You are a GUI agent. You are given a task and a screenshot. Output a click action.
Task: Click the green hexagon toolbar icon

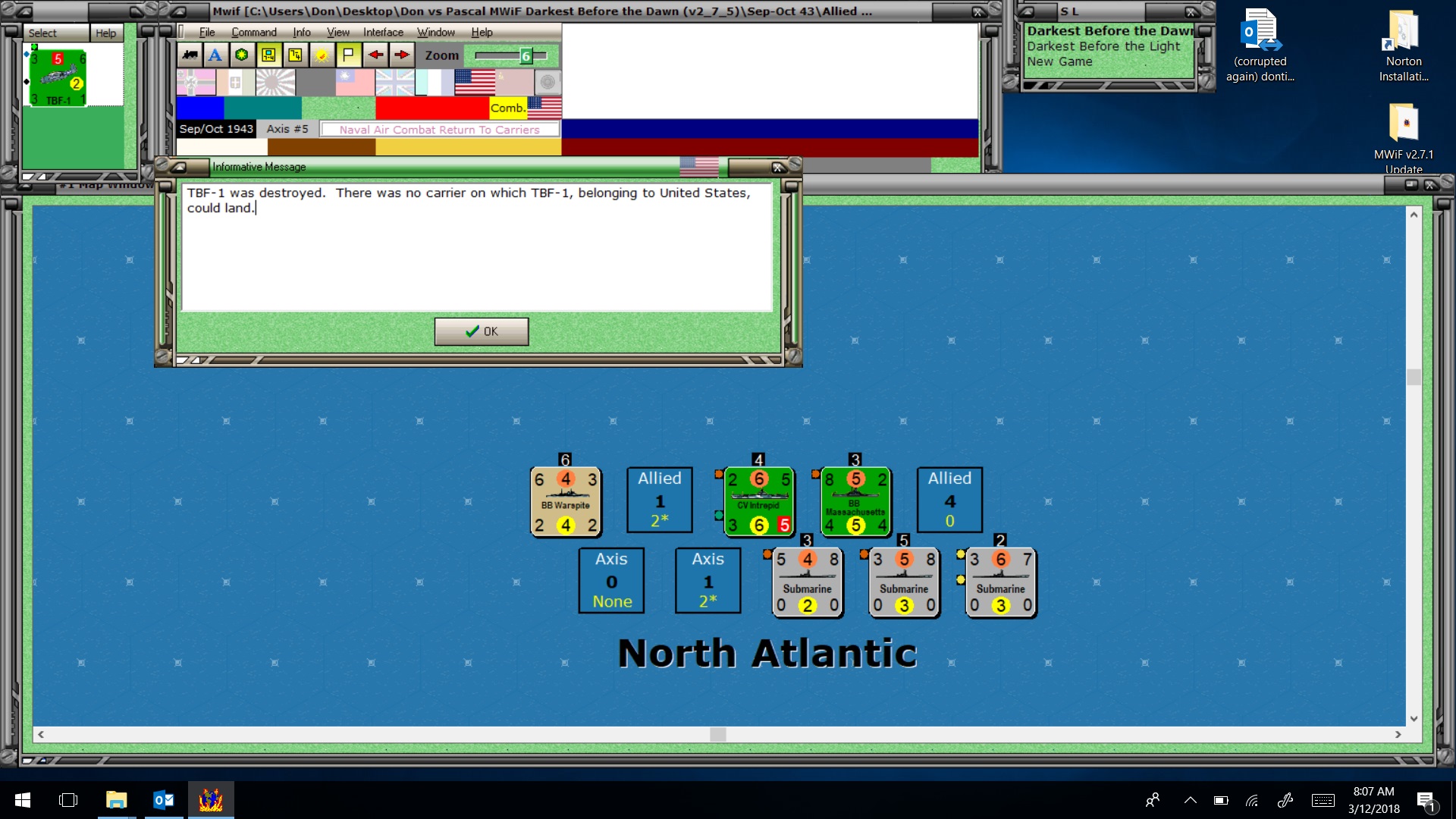(x=242, y=55)
